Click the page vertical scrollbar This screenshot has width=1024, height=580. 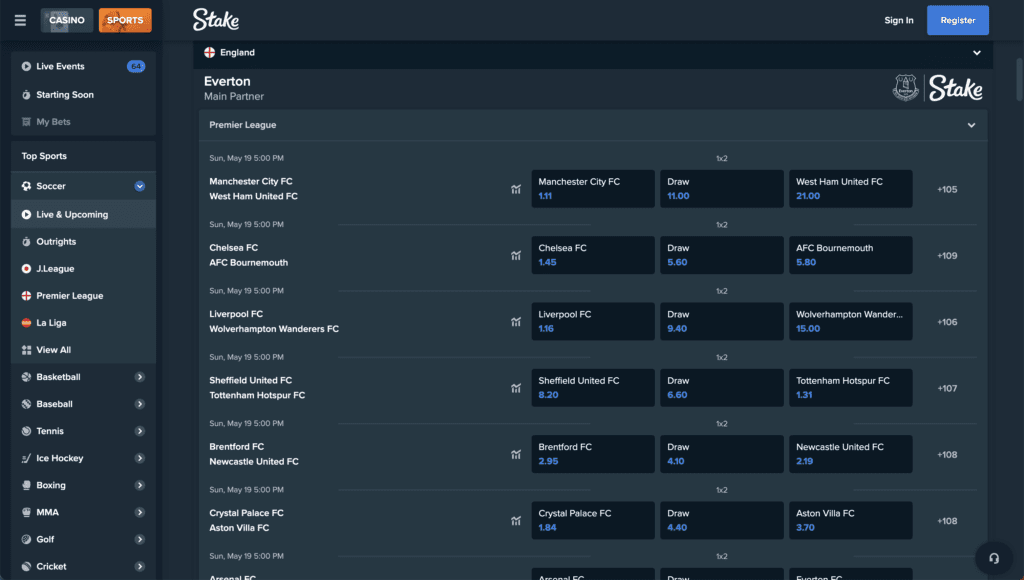[1019, 79]
